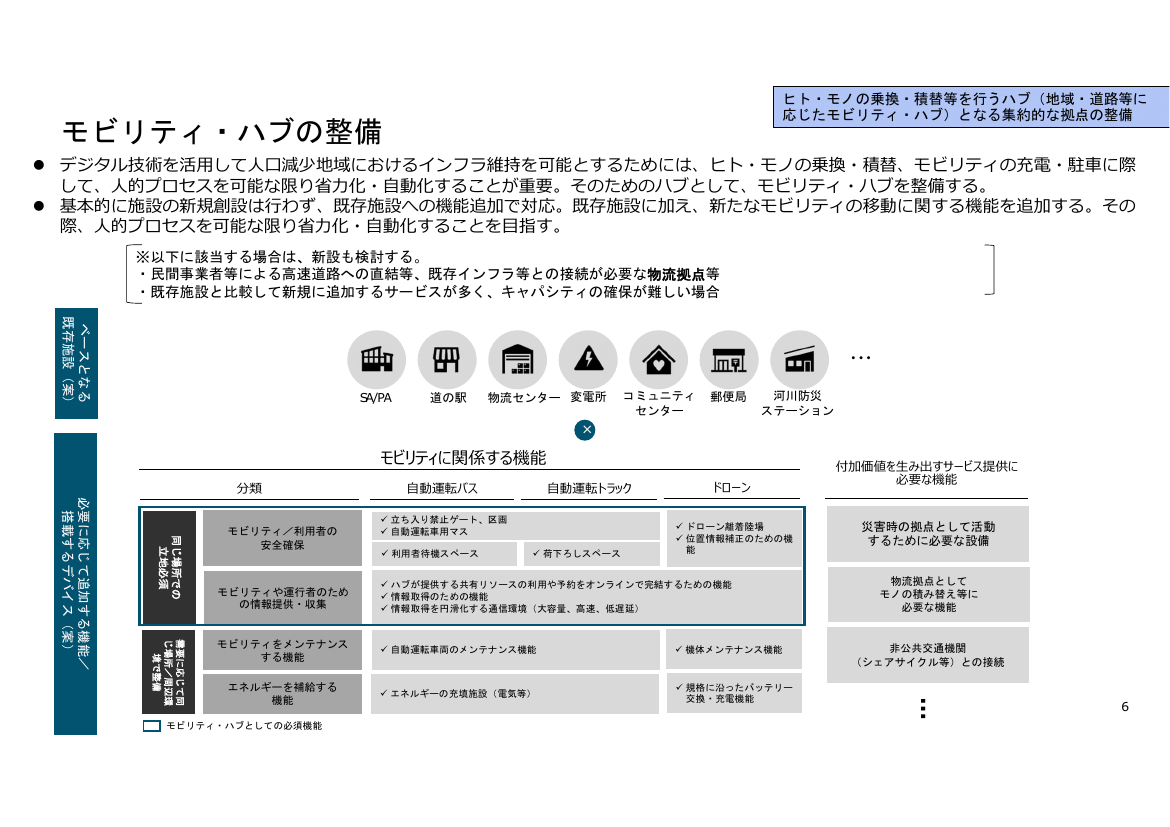
Task: Click the page number 6
Action: click(x=1125, y=707)
